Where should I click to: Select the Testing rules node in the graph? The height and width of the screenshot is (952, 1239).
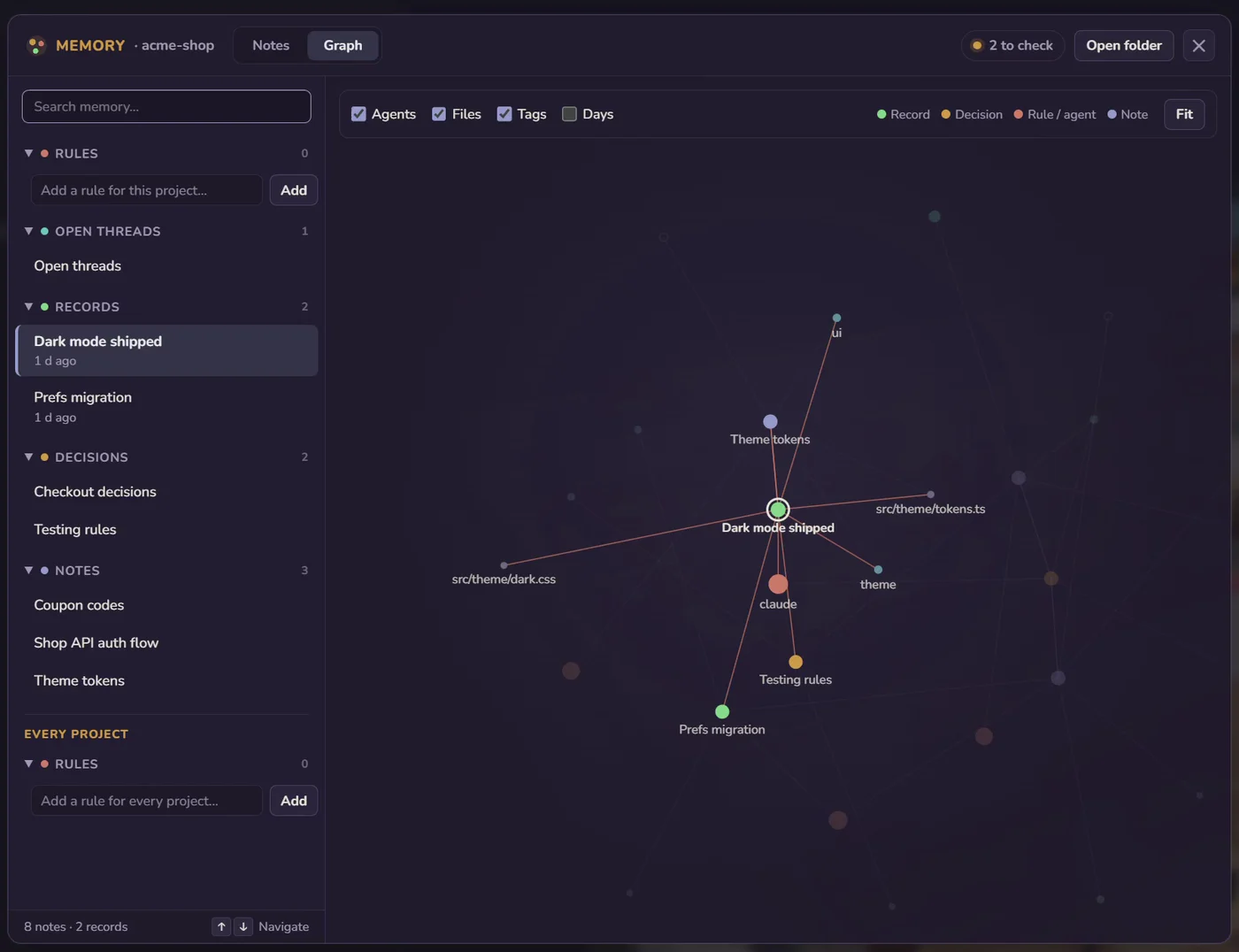coord(796,662)
